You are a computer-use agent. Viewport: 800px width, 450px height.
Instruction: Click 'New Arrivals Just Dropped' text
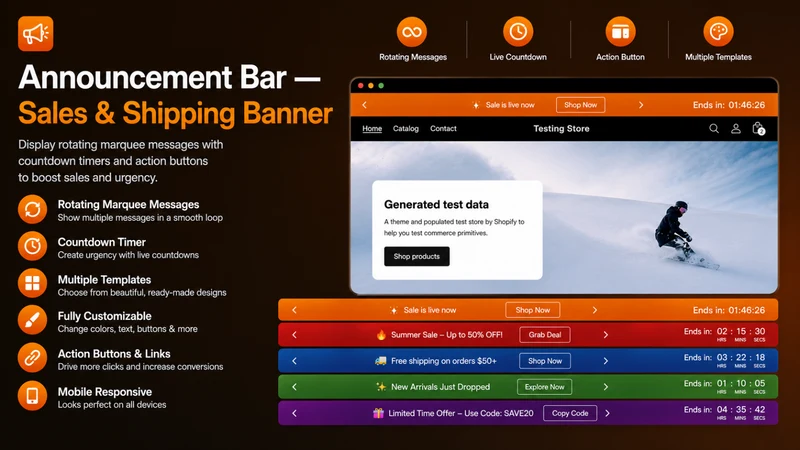440,387
